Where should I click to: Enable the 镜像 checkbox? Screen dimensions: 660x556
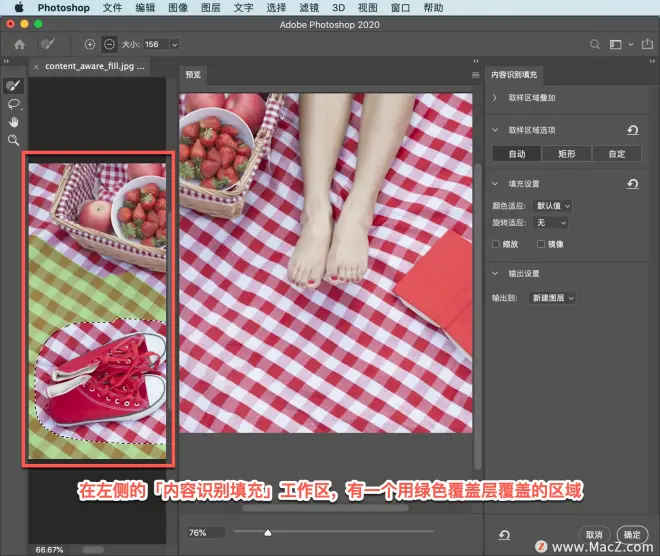(541, 244)
